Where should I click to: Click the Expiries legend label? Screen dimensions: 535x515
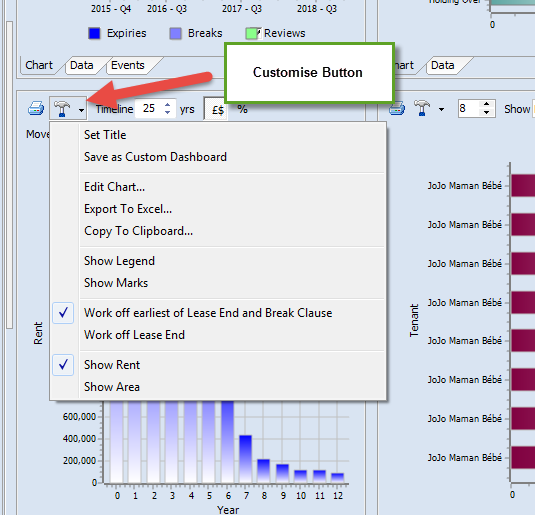127,33
